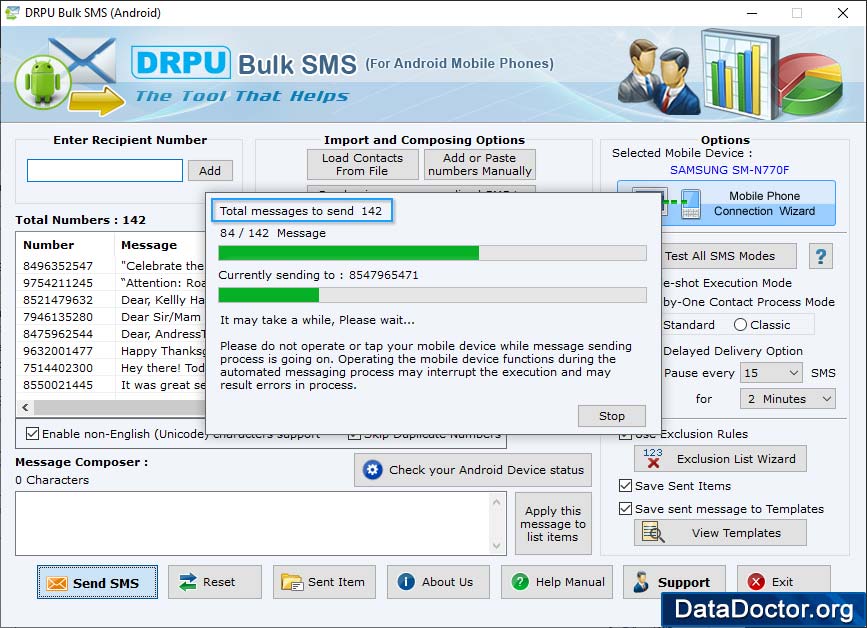This screenshot has height=628, width=867.
Task: Close the DRPU Bulk SMS window
Action: pos(842,13)
